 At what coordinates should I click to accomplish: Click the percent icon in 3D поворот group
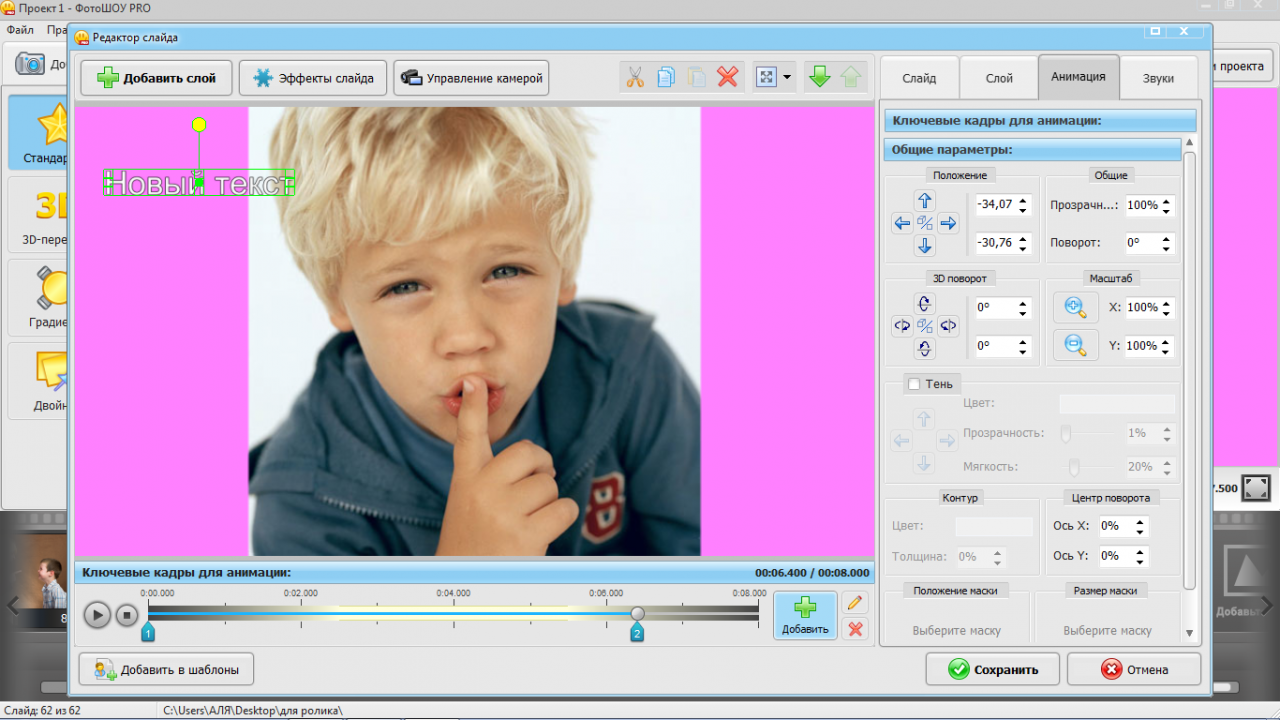[x=925, y=326]
